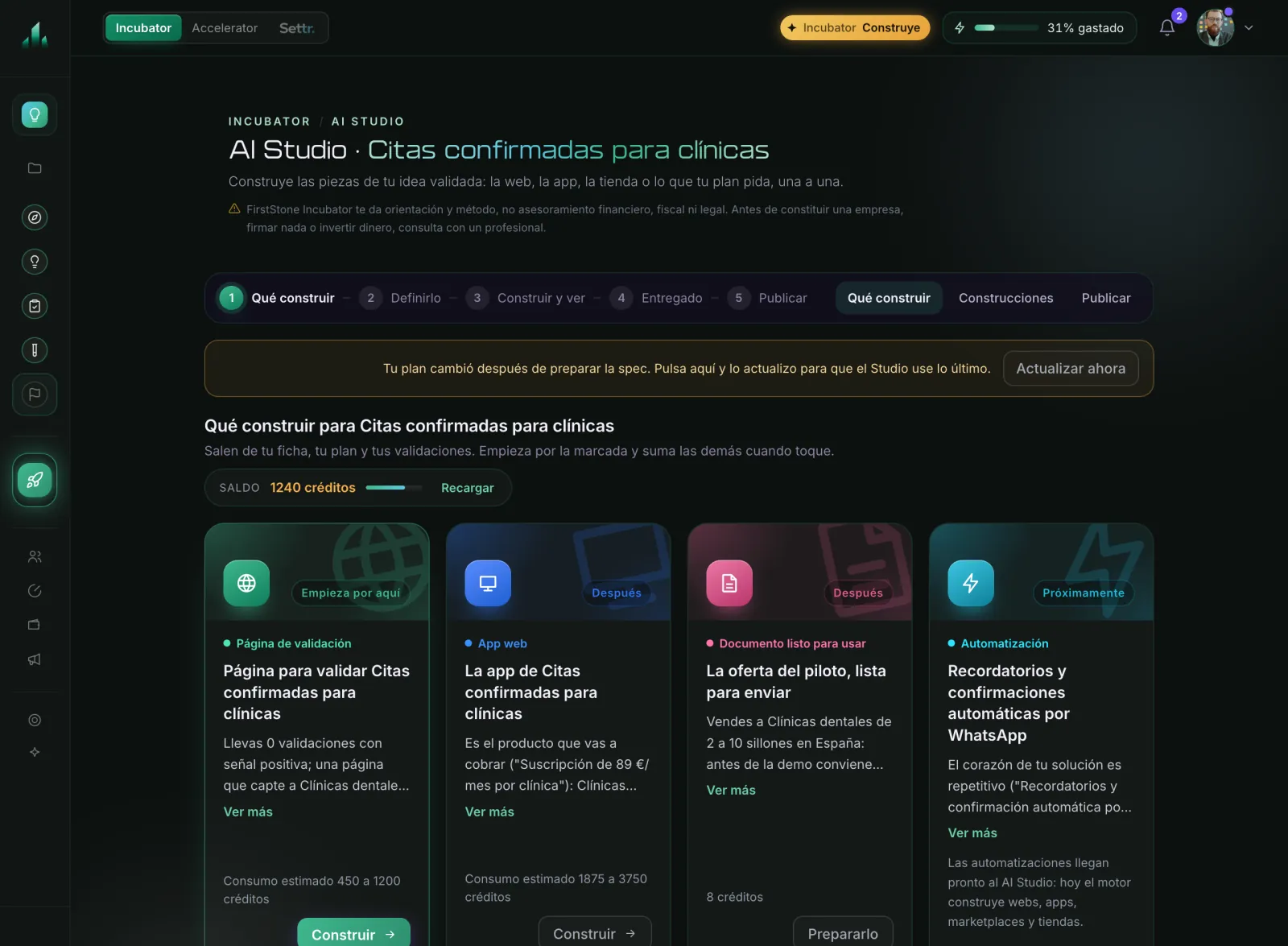This screenshot has height=946, width=1288.
Task: Click the Recargar credits link
Action: 468,488
